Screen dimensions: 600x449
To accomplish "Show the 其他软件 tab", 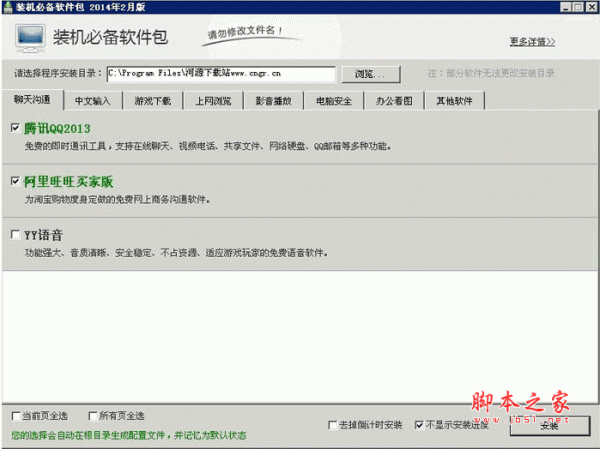I will (x=455, y=101).
